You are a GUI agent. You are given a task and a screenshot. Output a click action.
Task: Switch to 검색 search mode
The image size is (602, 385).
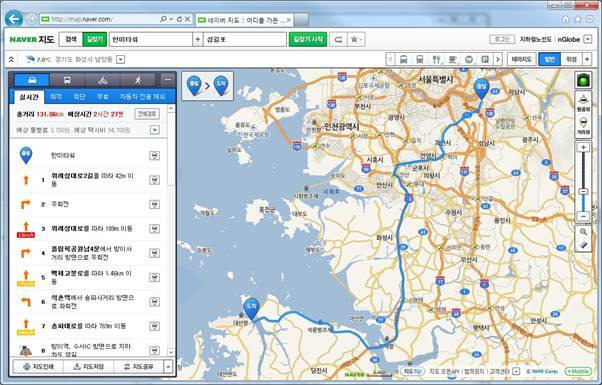[71, 39]
